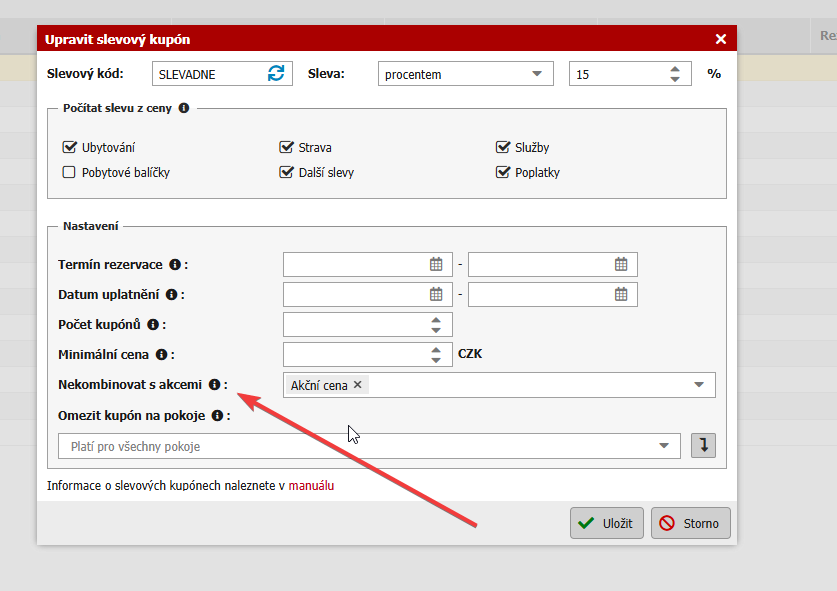Expand the Nekombinovat s akcemi dropdown
This screenshot has height=591, width=837.
tap(698, 385)
